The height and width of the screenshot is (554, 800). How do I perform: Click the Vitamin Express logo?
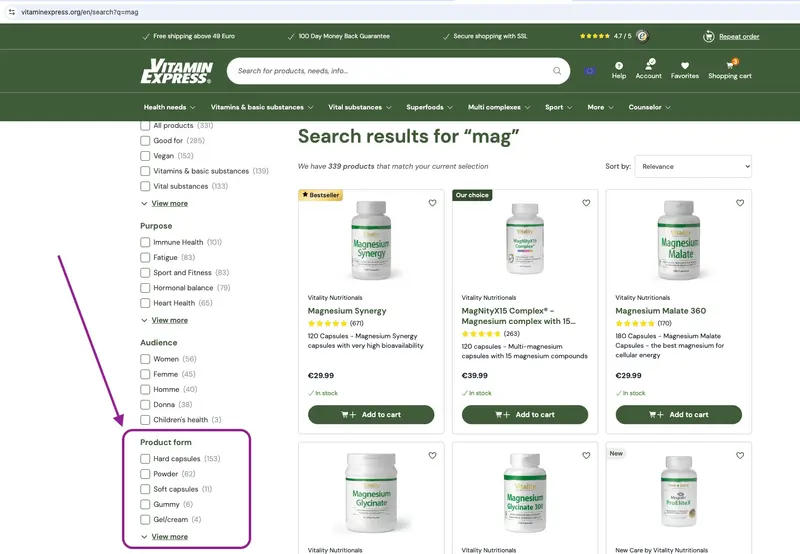[x=177, y=71]
